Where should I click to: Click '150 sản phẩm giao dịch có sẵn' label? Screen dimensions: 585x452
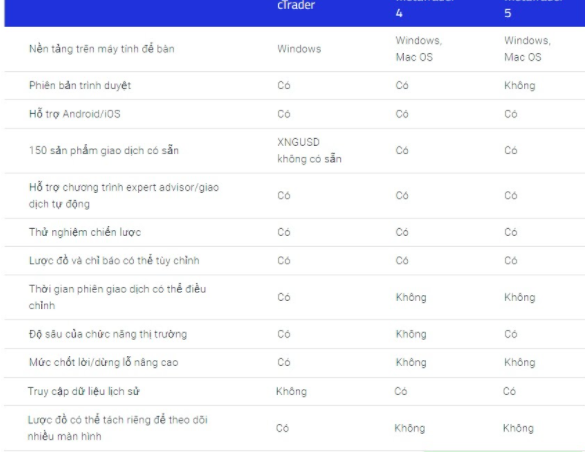point(104,150)
